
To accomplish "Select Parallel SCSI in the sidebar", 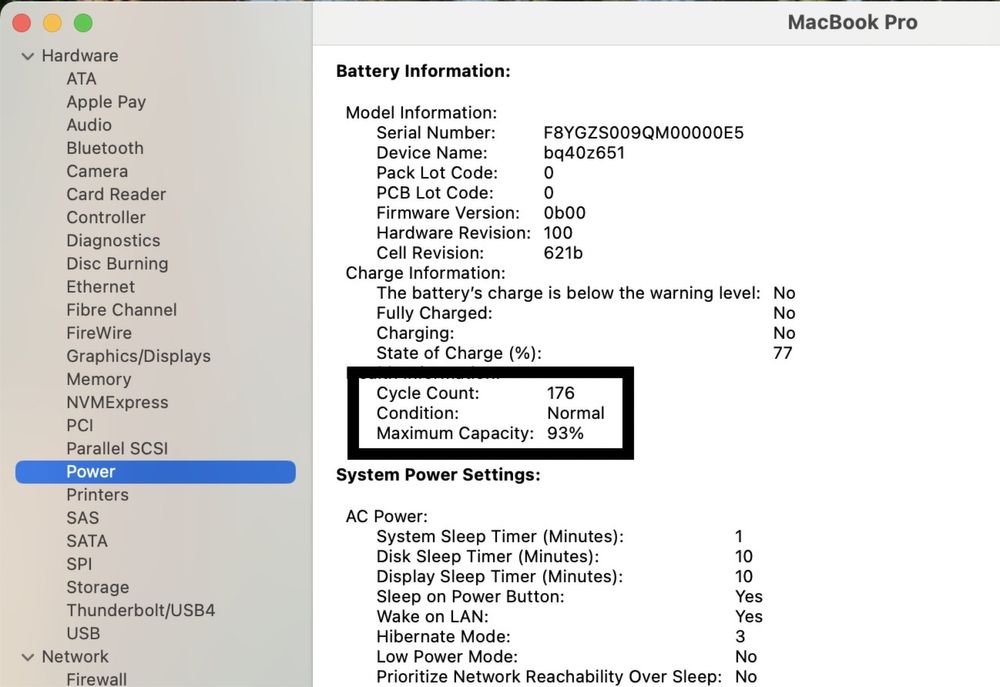I will pyautogui.click(x=117, y=448).
